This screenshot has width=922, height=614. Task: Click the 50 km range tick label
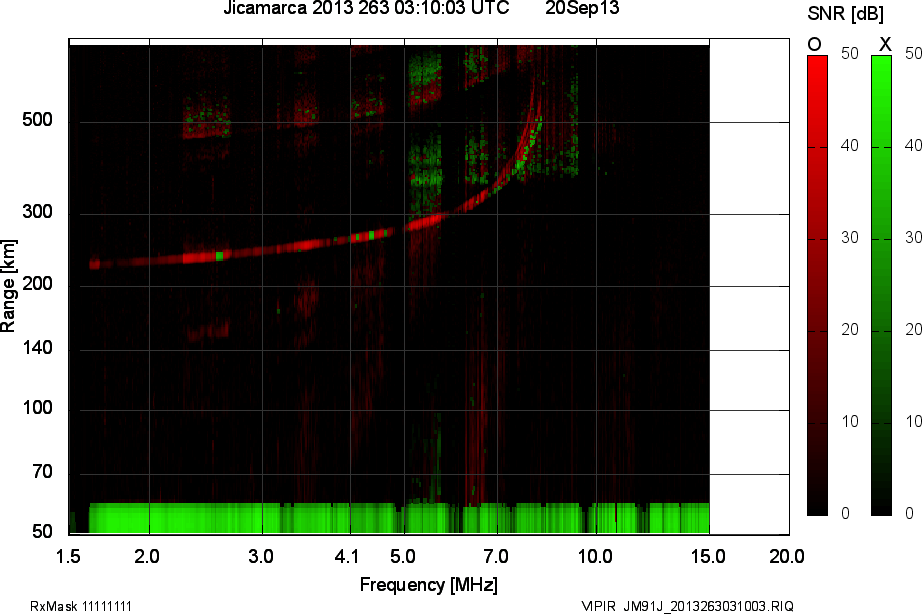(42, 532)
